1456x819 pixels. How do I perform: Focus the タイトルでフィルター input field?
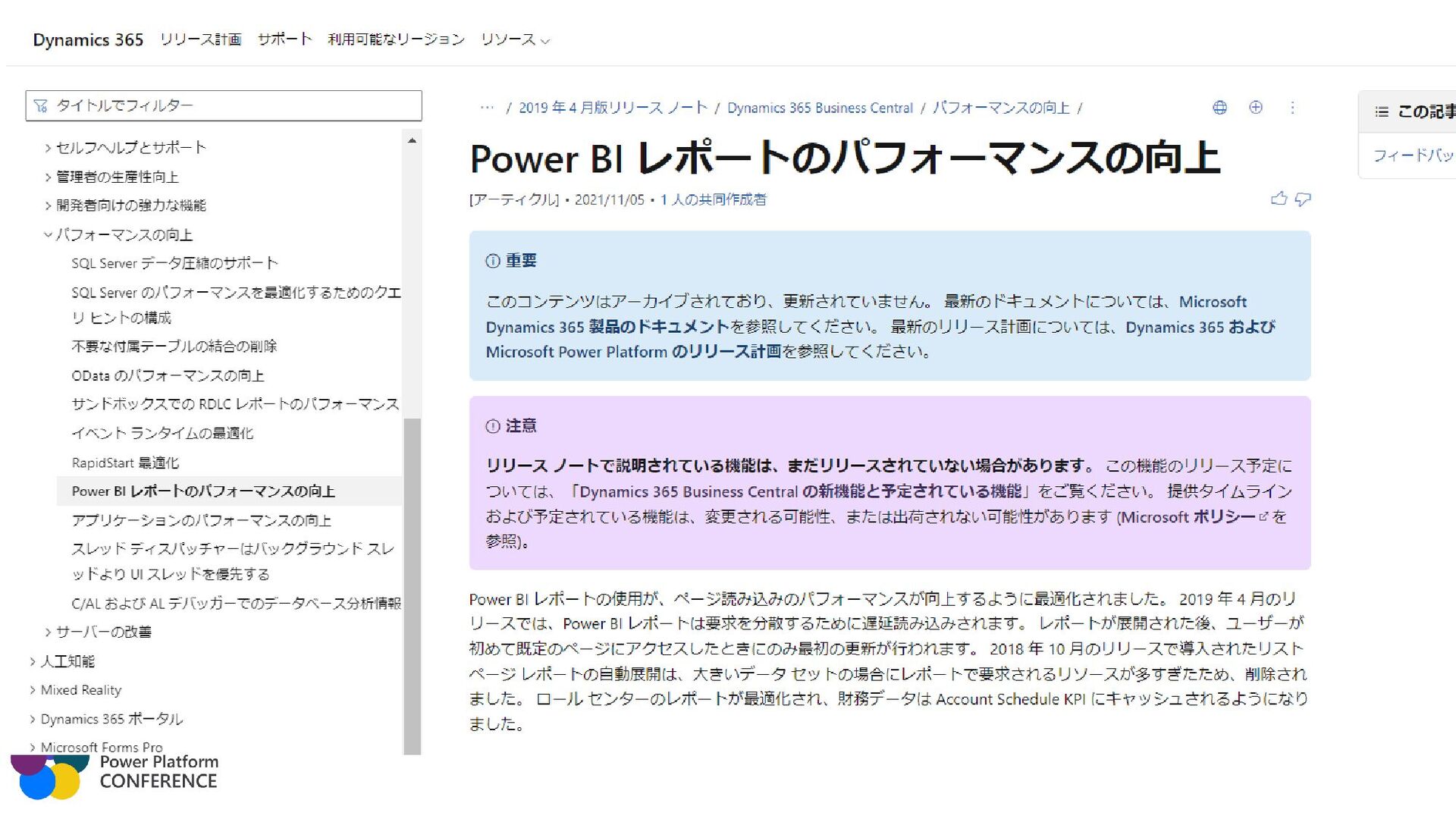point(224,105)
